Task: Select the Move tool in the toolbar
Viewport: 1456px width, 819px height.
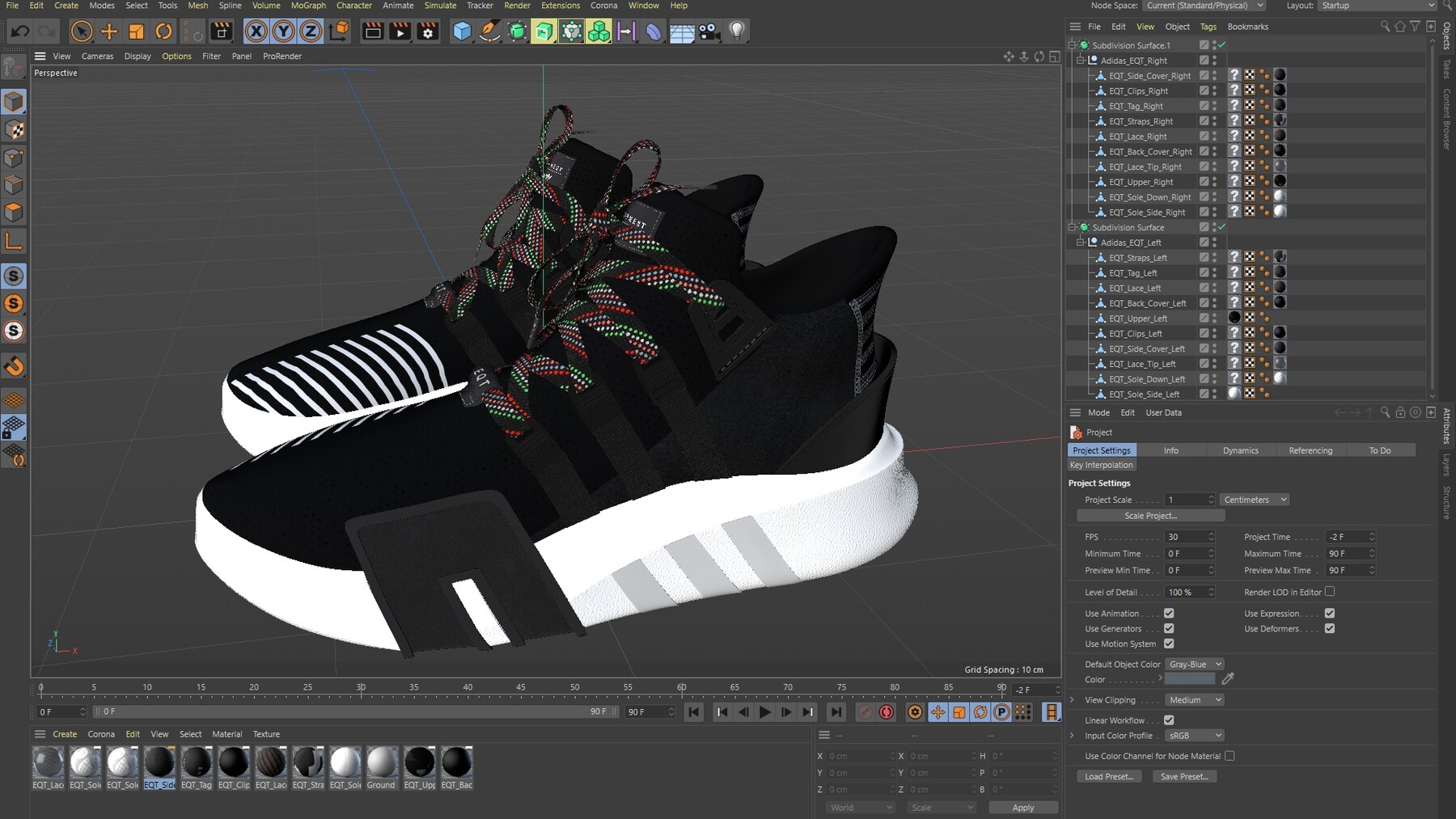Action: click(108, 32)
